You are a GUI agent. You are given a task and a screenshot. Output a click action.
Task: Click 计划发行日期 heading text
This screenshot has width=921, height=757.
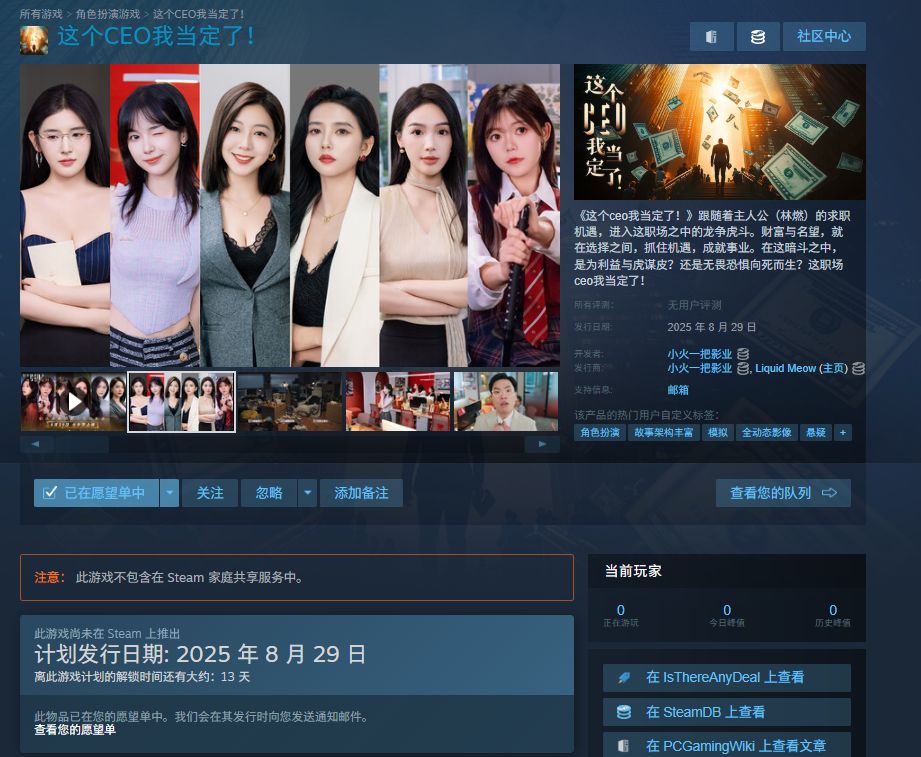point(200,654)
